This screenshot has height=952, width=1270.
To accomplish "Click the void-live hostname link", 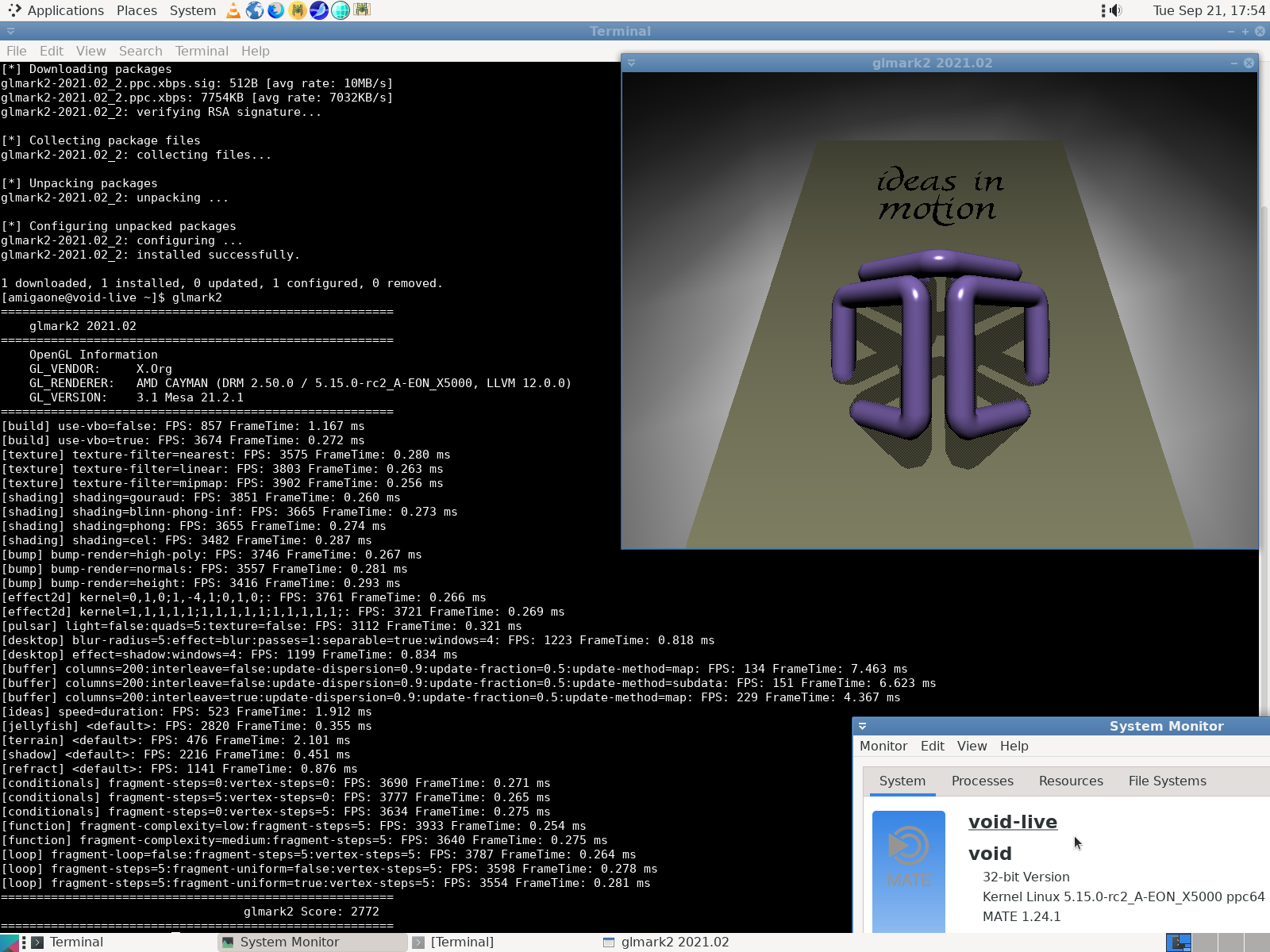I will pyautogui.click(x=1013, y=822).
